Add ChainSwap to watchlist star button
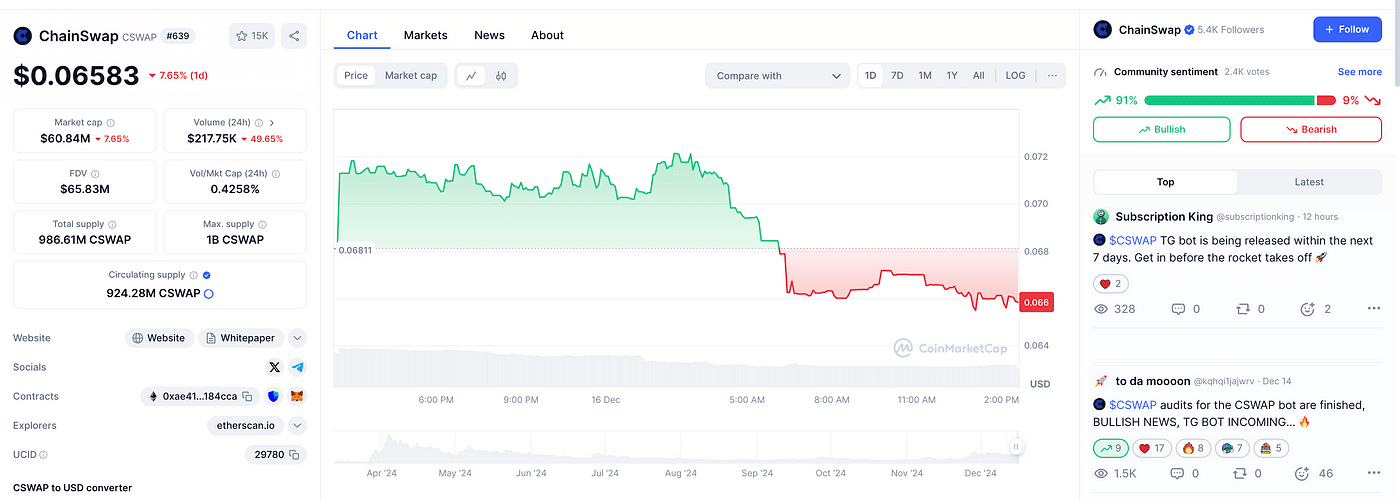The image size is (1400, 502). point(251,36)
